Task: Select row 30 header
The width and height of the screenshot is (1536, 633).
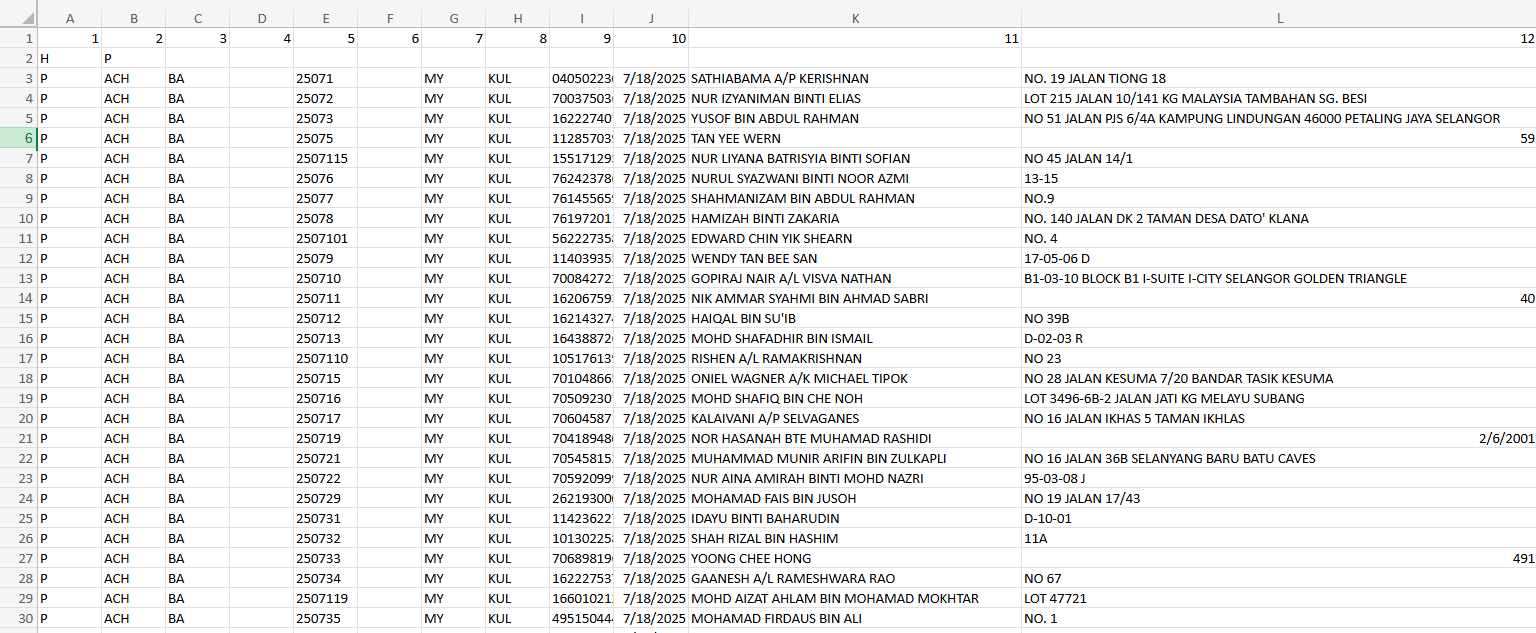Action: pyautogui.click(x=19, y=618)
